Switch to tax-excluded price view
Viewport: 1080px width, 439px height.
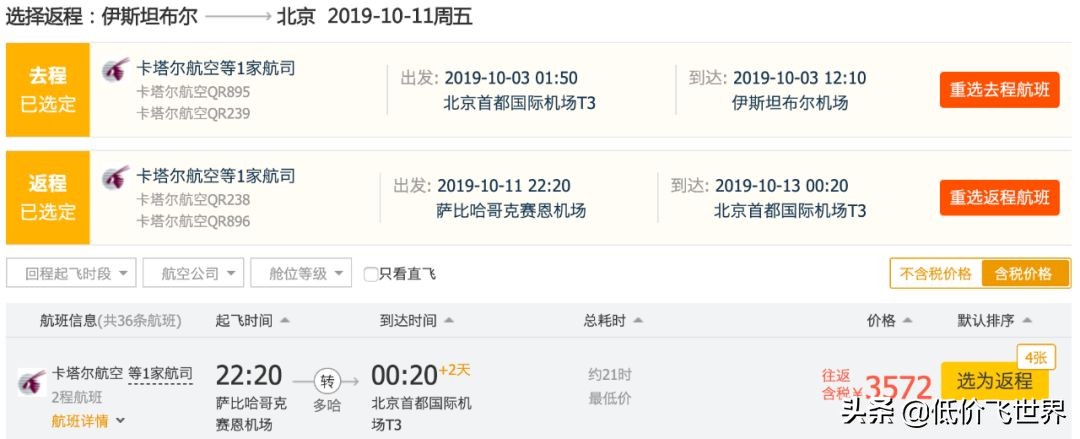(x=935, y=274)
